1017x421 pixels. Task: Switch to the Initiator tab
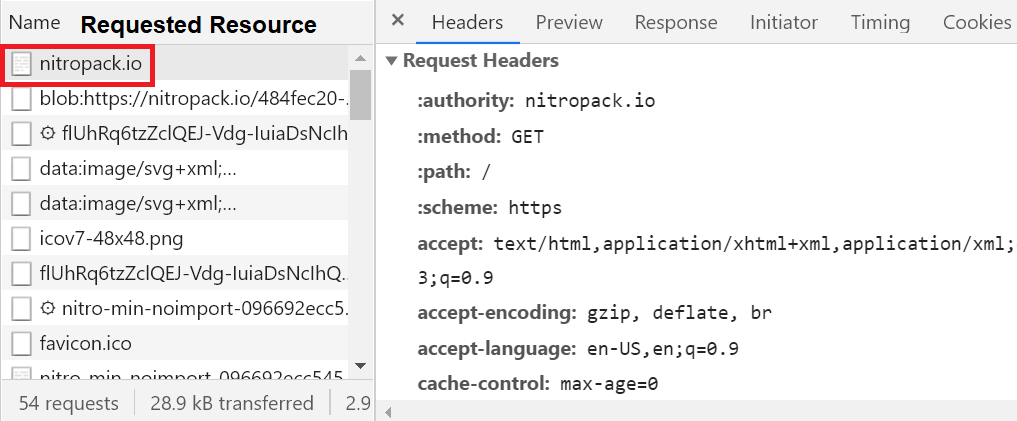pos(784,23)
